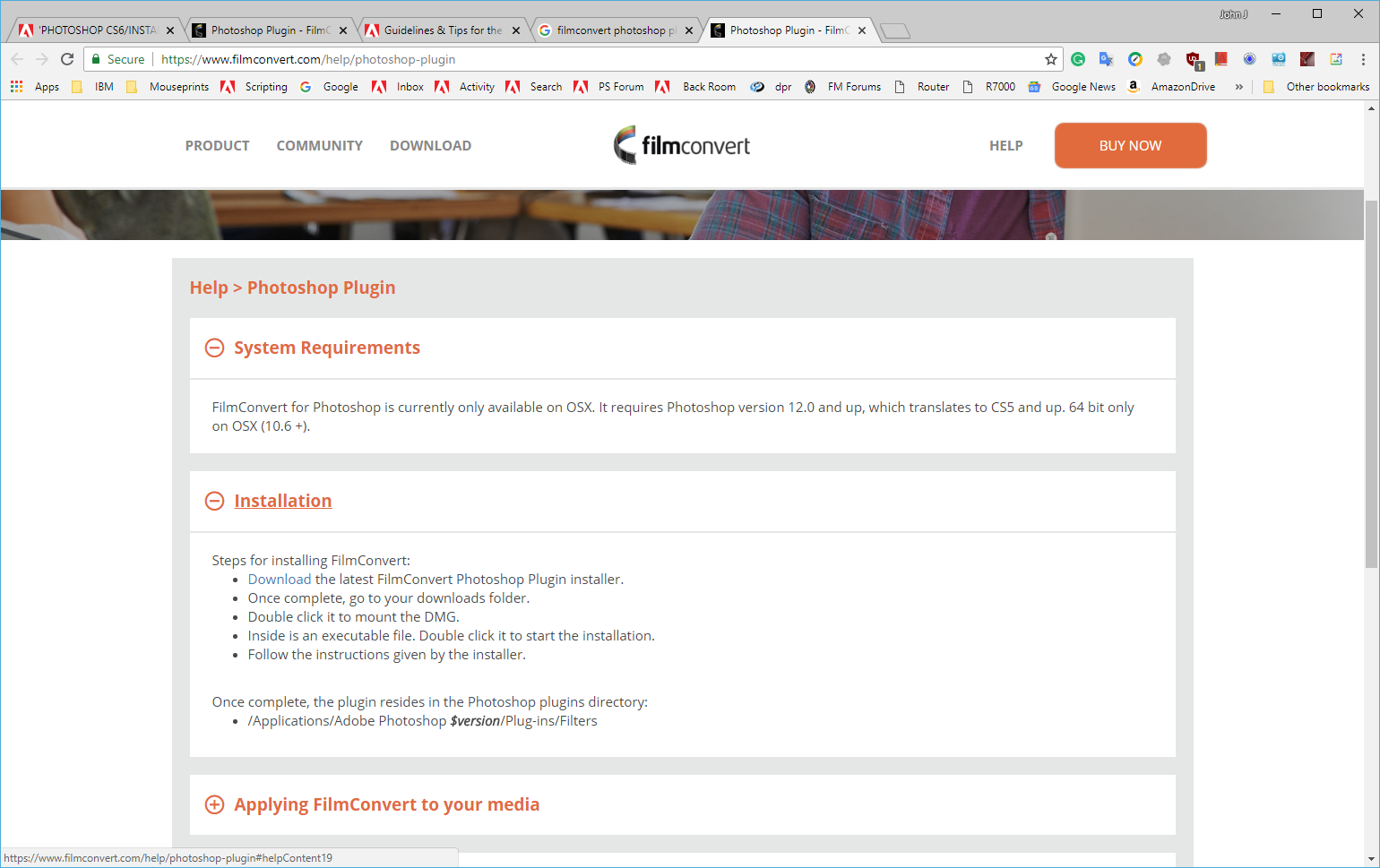Open the Google News bookmark
The image size is (1380, 868).
click(1072, 87)
